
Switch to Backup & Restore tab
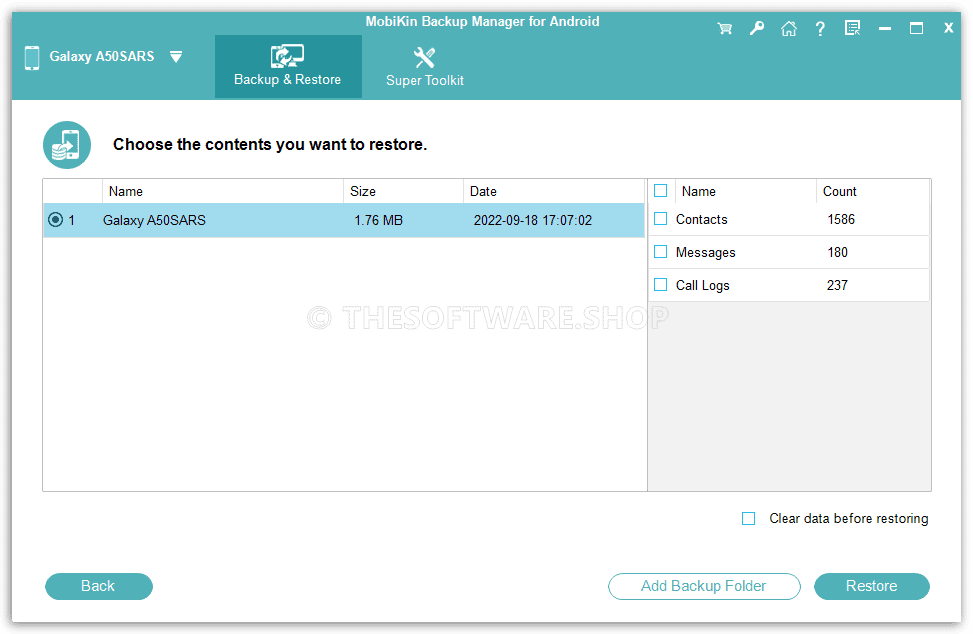click(x=288, y=66)
